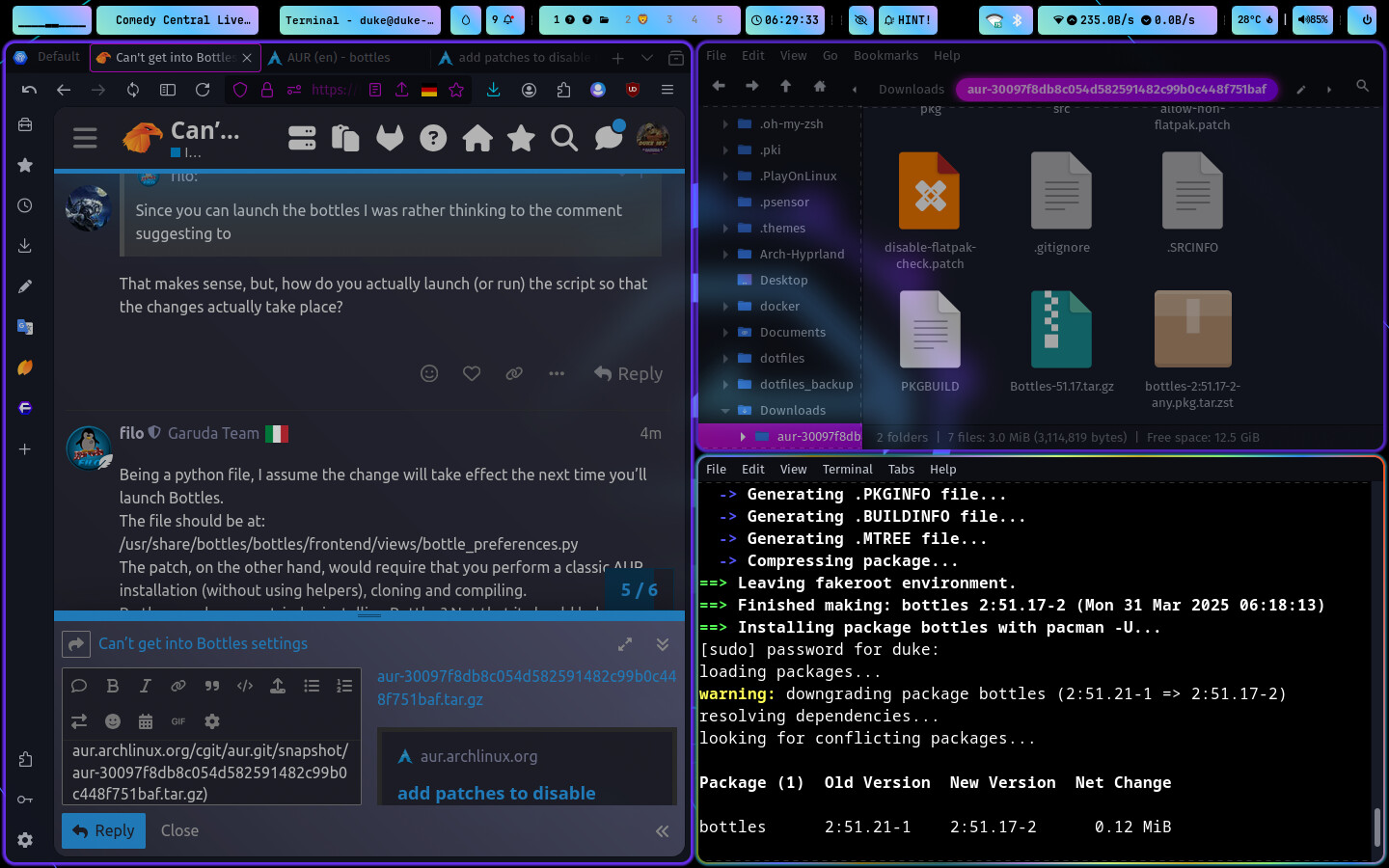Open the emoji reaction smiley on post

point(429,373)
